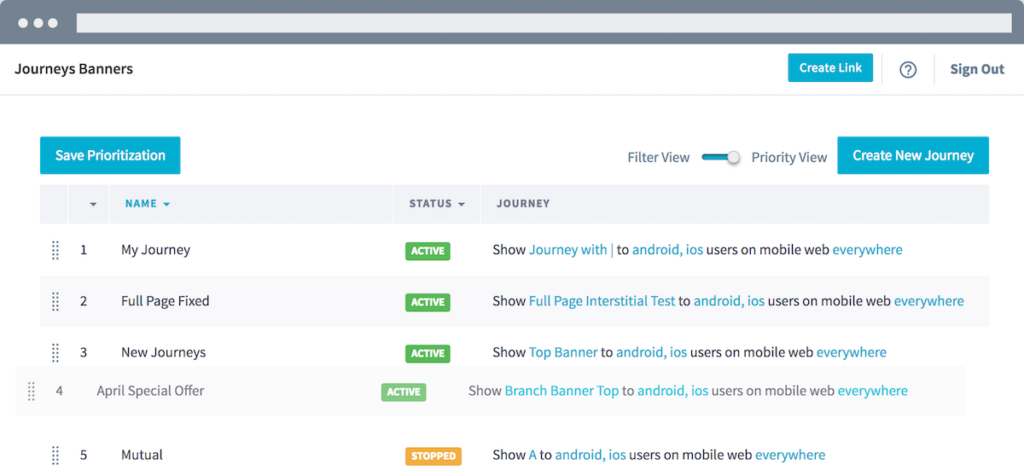The image size is (1024, 476).
Task: Grab the drag handle for My Journey row
Action: click(x=55, y=250)
